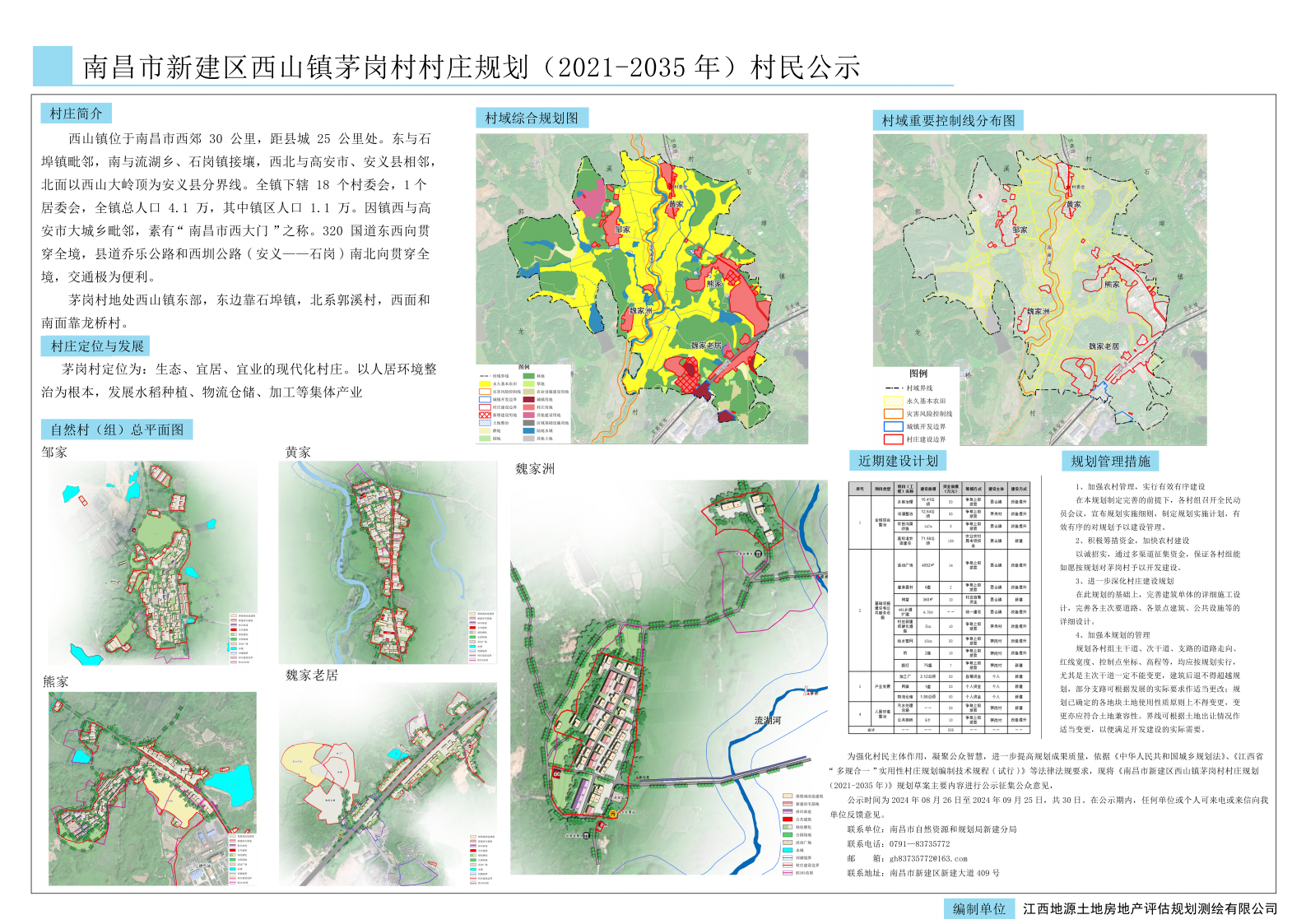Click the orange 灾害风险控制线 symbol in control line legend
1306x924 pixels.
tap(893, 414)
